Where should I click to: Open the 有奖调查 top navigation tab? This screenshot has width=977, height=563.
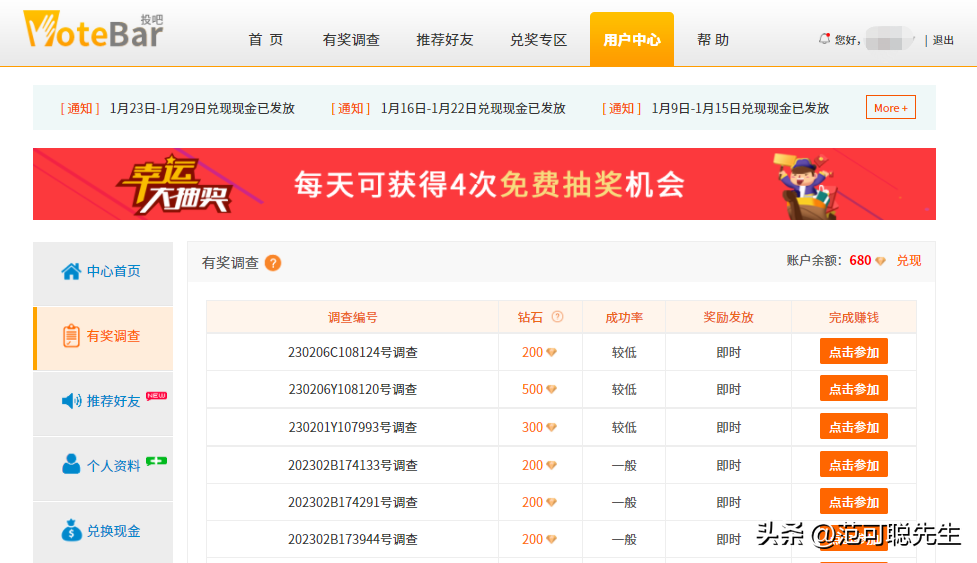point(351,40)
